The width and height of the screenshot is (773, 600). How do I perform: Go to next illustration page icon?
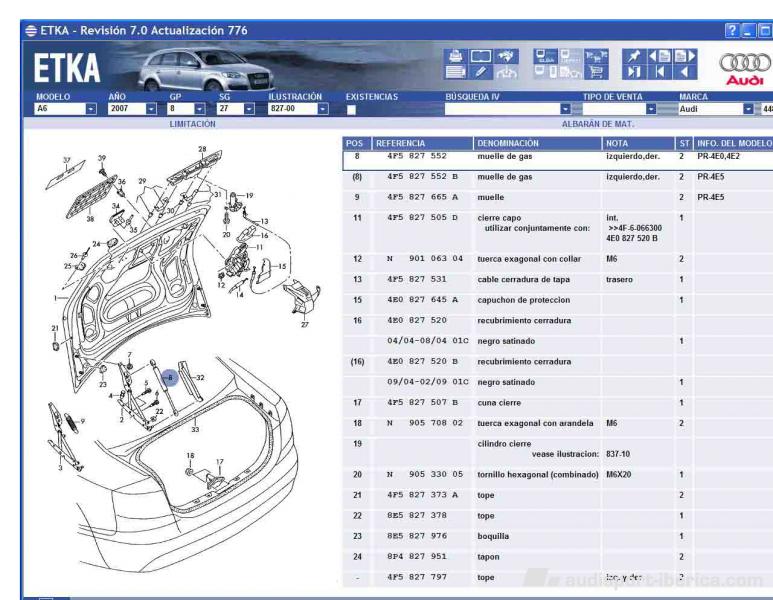coord(685,56)
